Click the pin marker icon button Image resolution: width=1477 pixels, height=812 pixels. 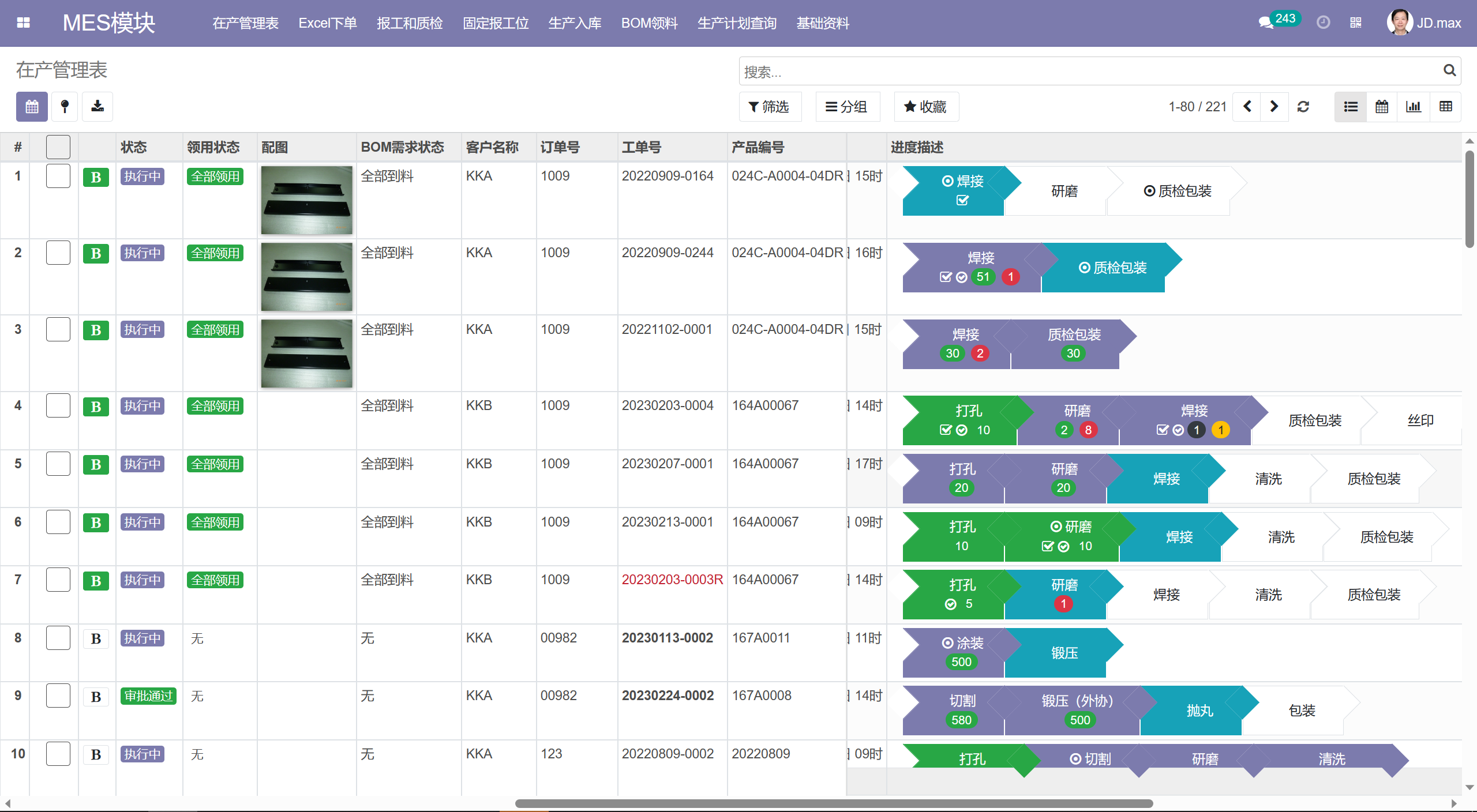coord(65,107)
